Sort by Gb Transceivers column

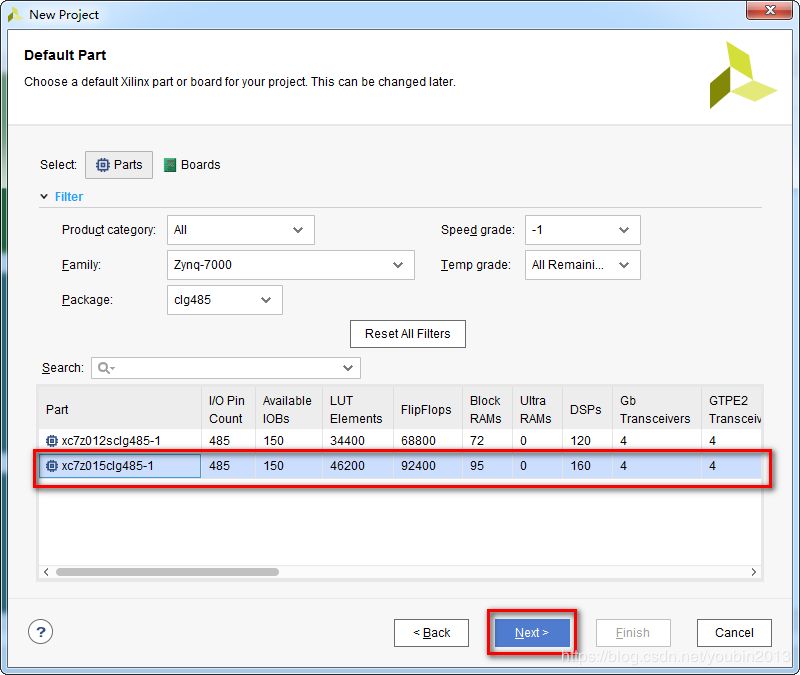click(656, 409)
